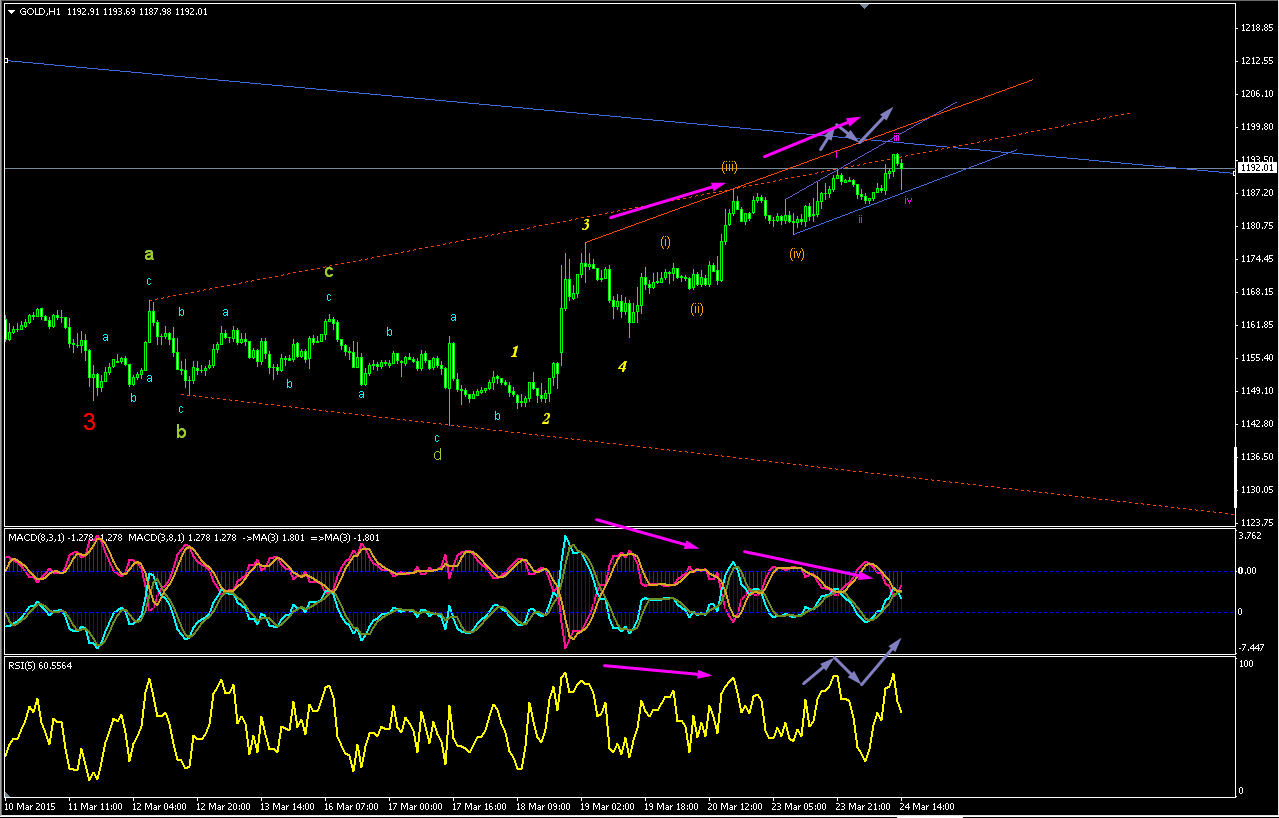Select the GOLD,H1 symbol title text
This screenshot has height=818, width=1279.
pos(38,11)
